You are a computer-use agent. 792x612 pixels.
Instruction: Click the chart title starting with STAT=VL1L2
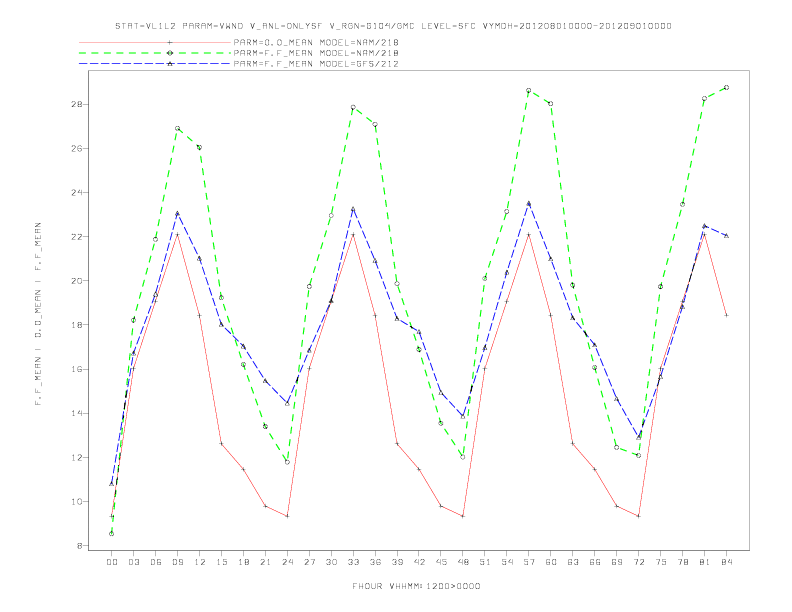(x=393, y=26)
